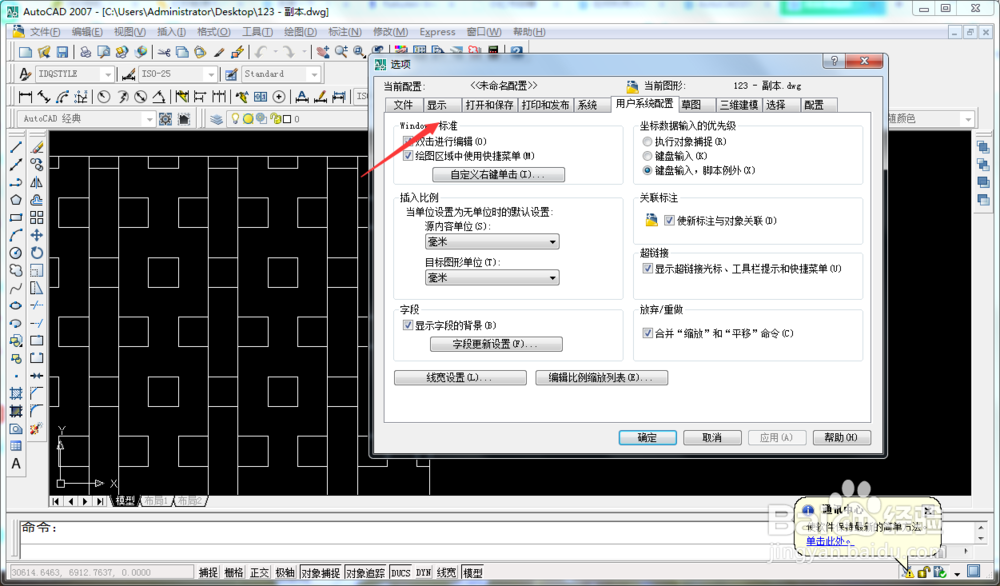Click the 自定义右键单击 button
Screen dimensions: 1000x586
[x=498, y=175]
